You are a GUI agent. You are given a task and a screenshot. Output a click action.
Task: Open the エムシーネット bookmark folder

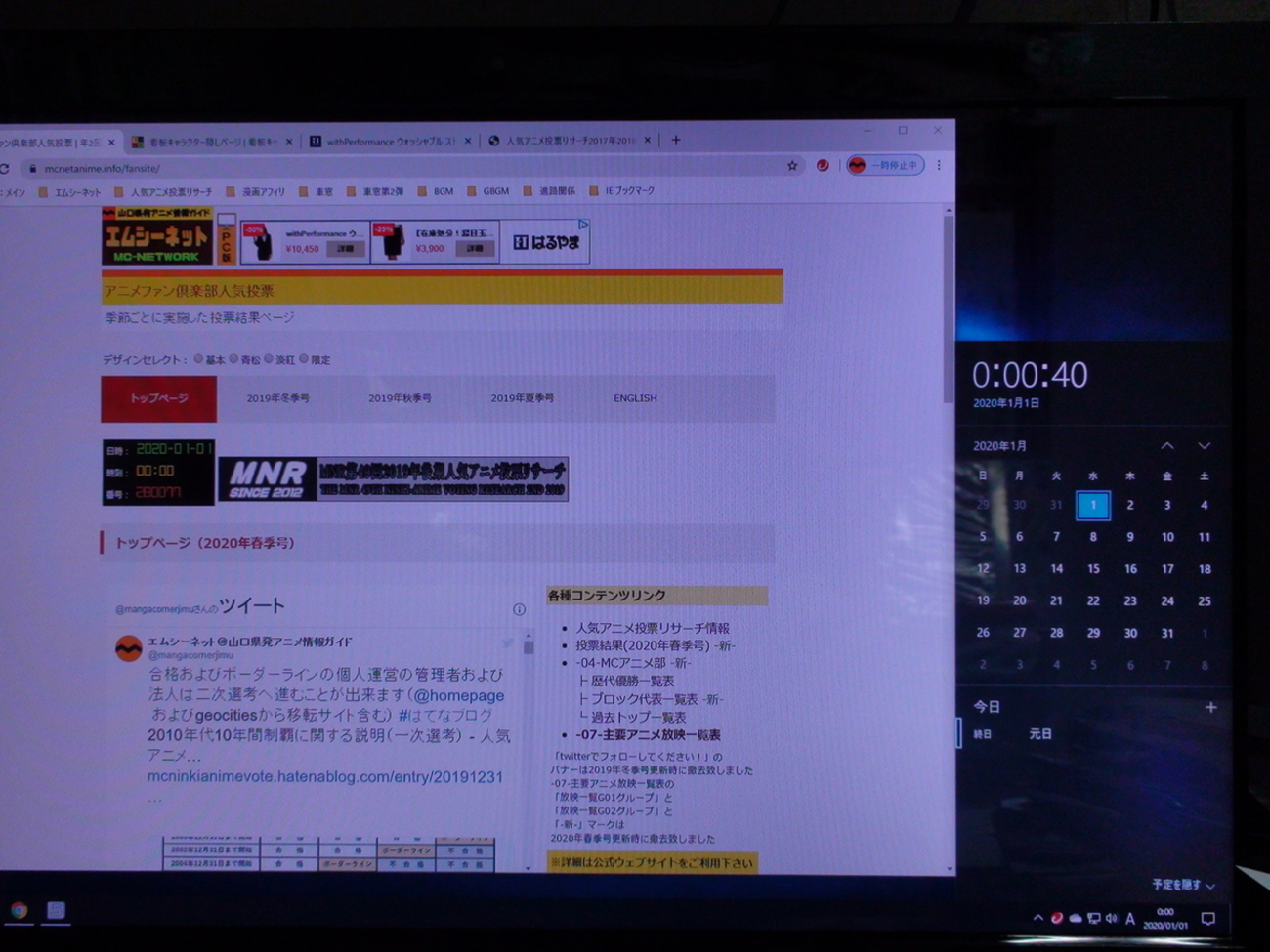click(x=69, y=192)
